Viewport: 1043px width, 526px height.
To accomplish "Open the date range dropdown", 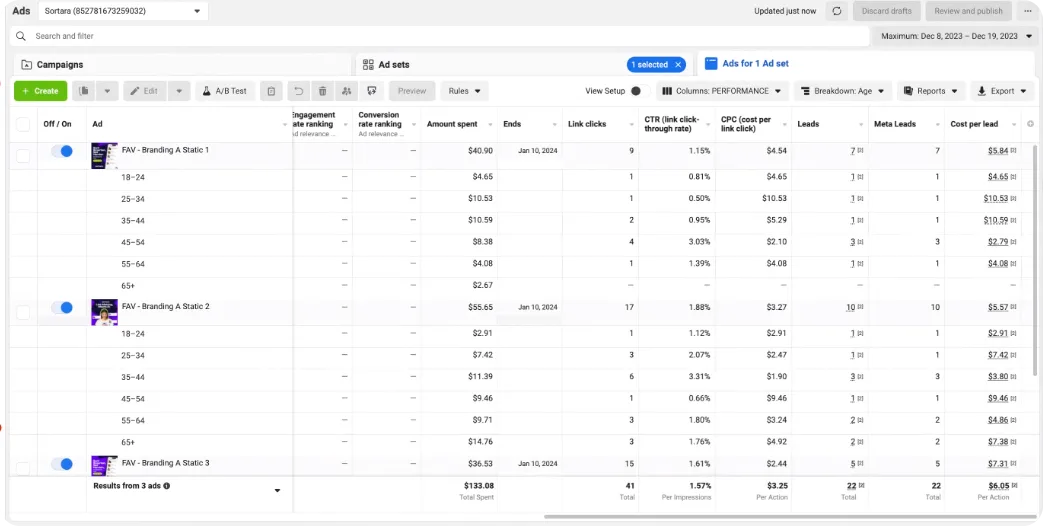I will (x=957, y=36).
